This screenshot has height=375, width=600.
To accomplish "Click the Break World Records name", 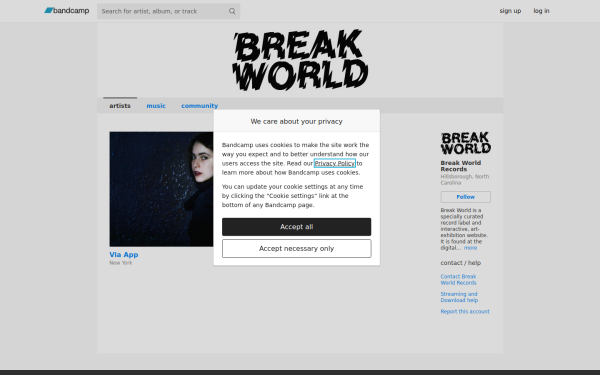I will point(461,166).
